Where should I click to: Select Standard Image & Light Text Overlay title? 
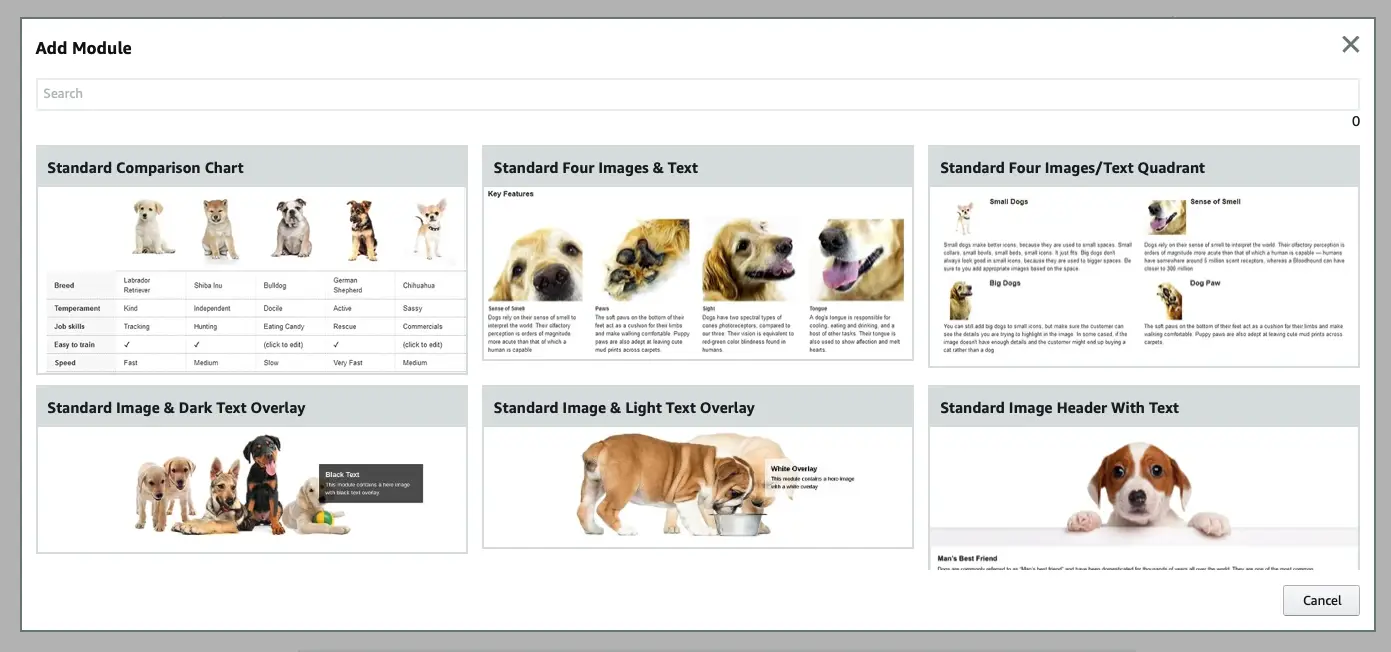click(x=624, y=408)
